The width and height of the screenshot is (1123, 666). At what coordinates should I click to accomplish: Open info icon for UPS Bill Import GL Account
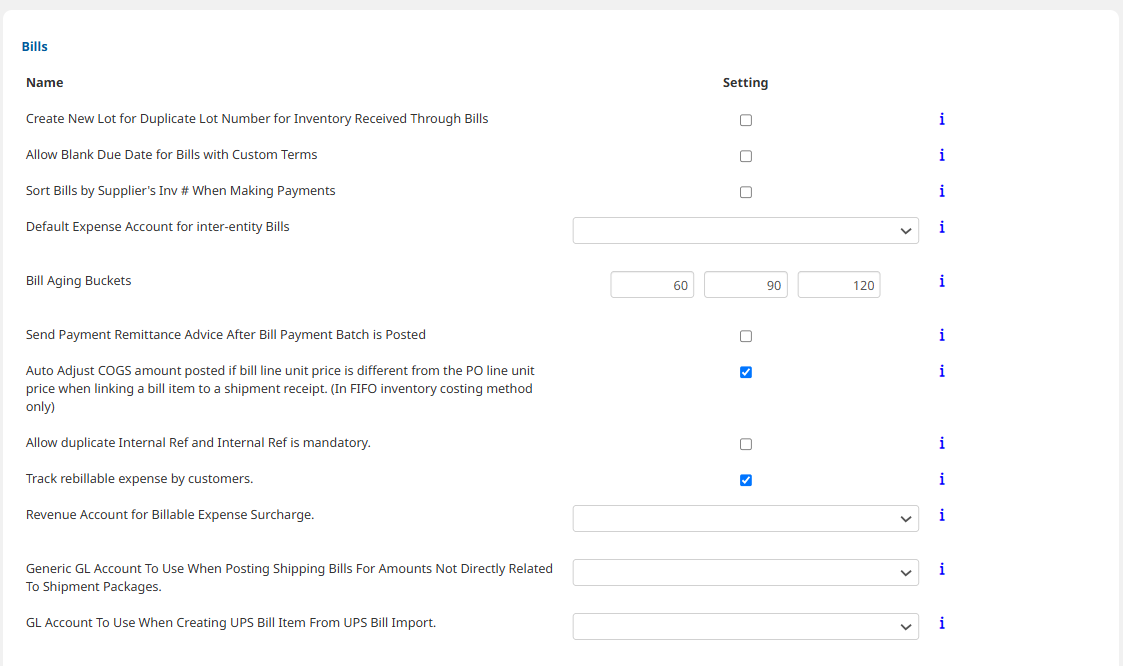click(942, 623)
